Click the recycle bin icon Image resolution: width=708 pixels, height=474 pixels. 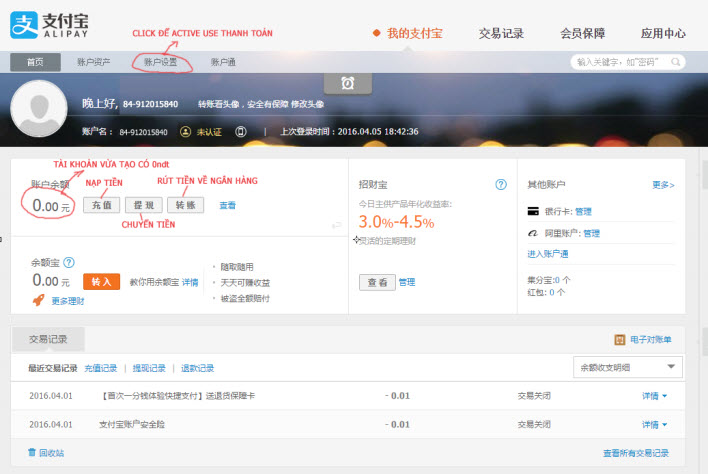tap(32, 452)
